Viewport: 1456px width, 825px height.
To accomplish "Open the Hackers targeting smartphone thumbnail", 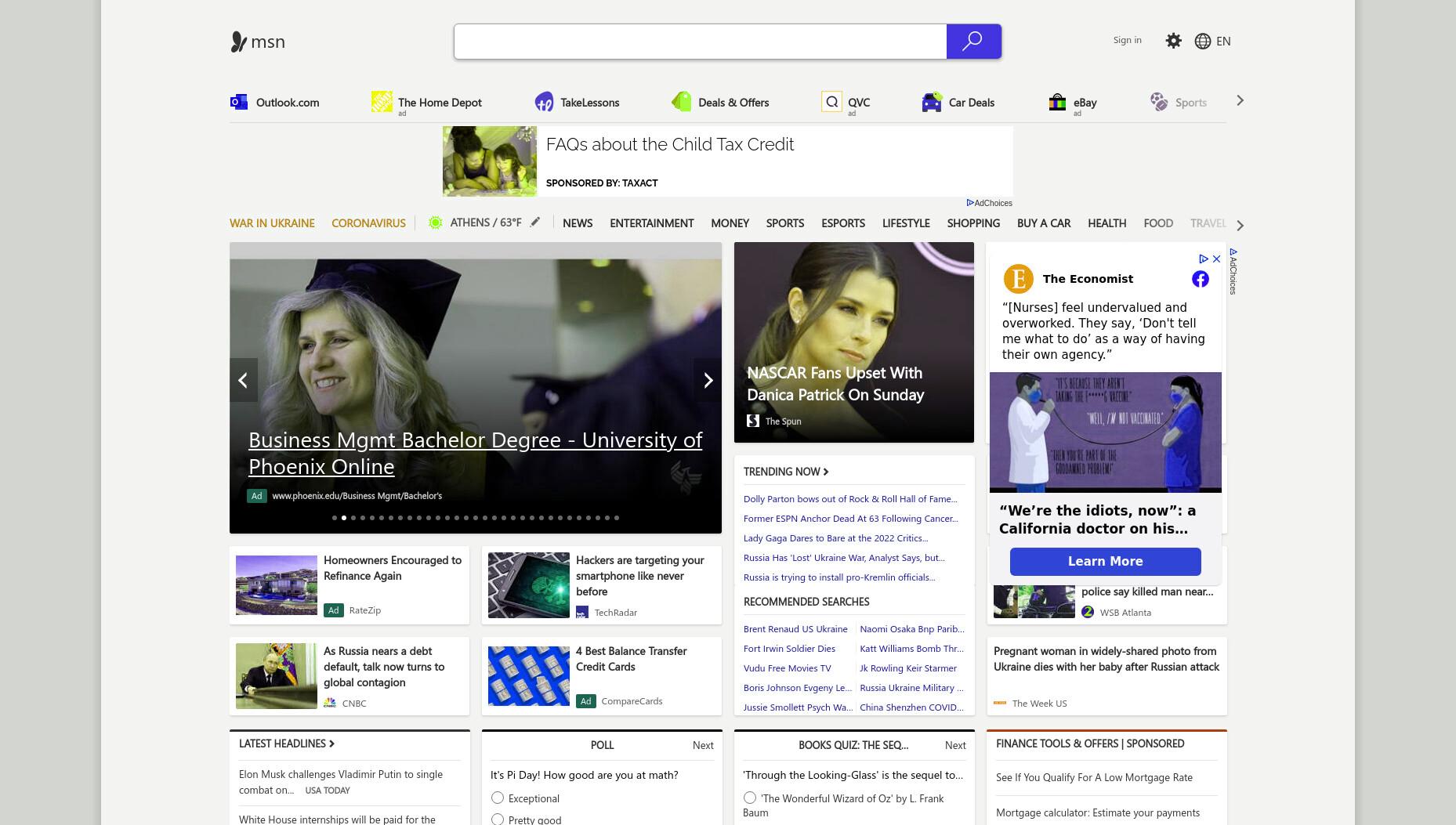I will coord(529,585).
